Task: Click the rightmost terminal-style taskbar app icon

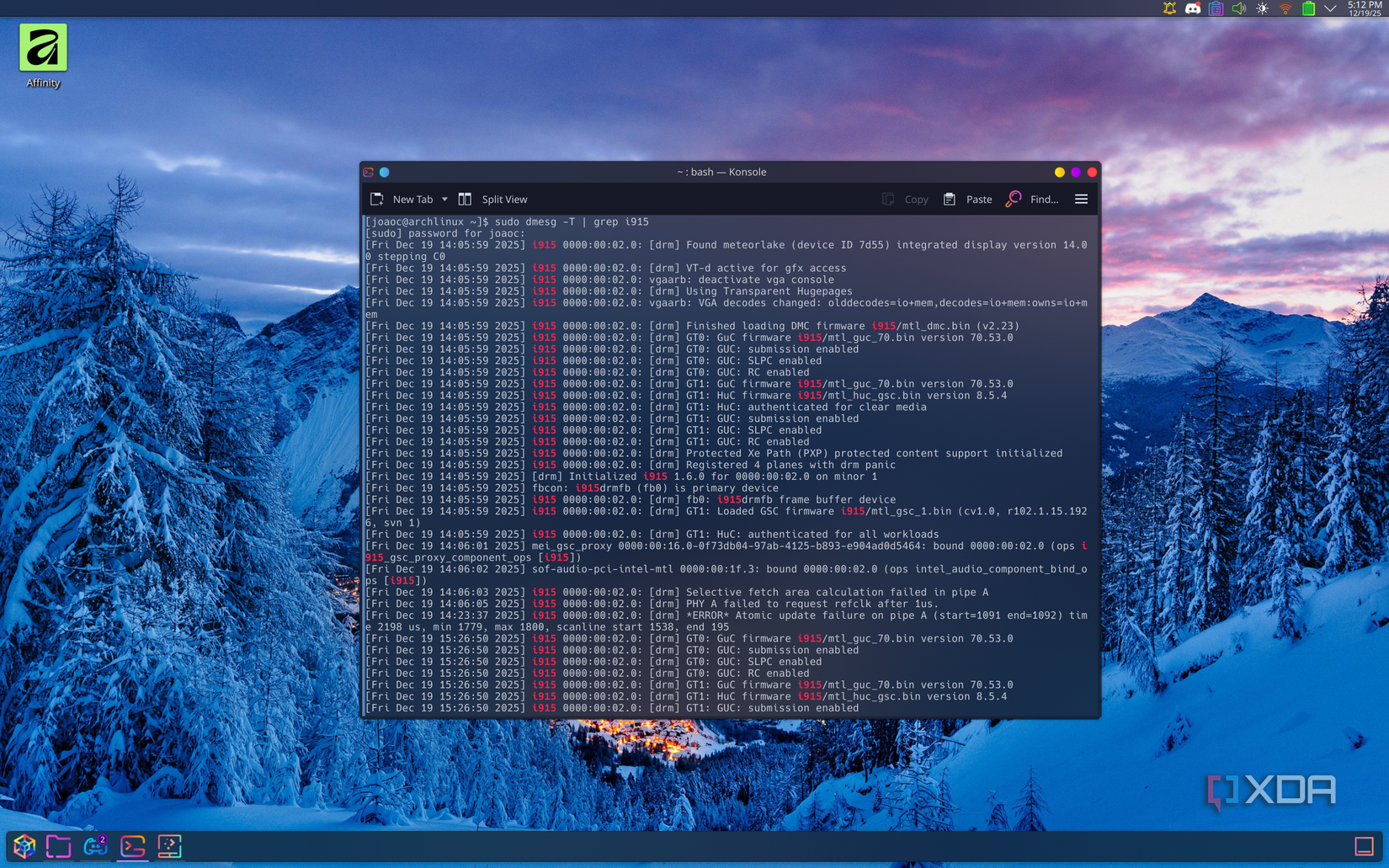Action: tap(169, 846)
